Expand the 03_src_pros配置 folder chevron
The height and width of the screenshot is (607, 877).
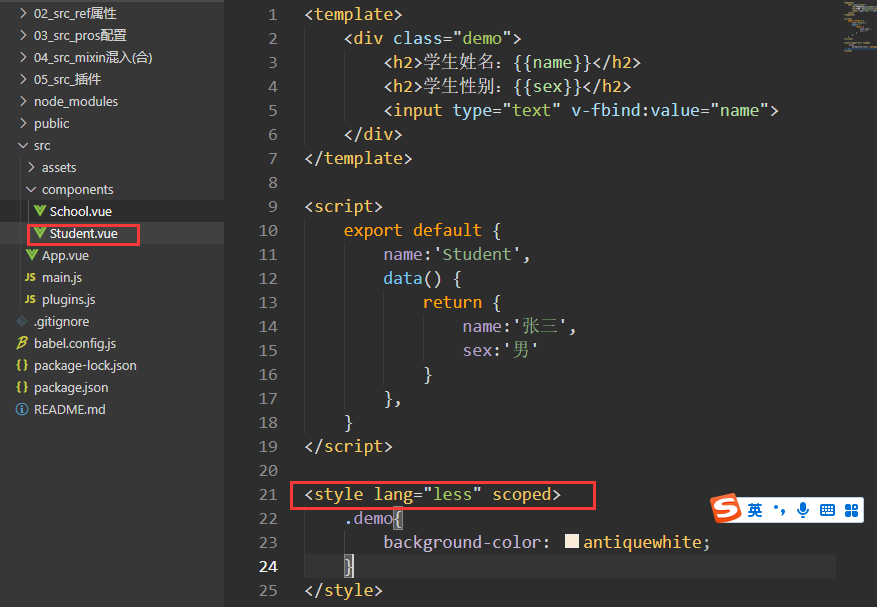click(x=23, y=35)
